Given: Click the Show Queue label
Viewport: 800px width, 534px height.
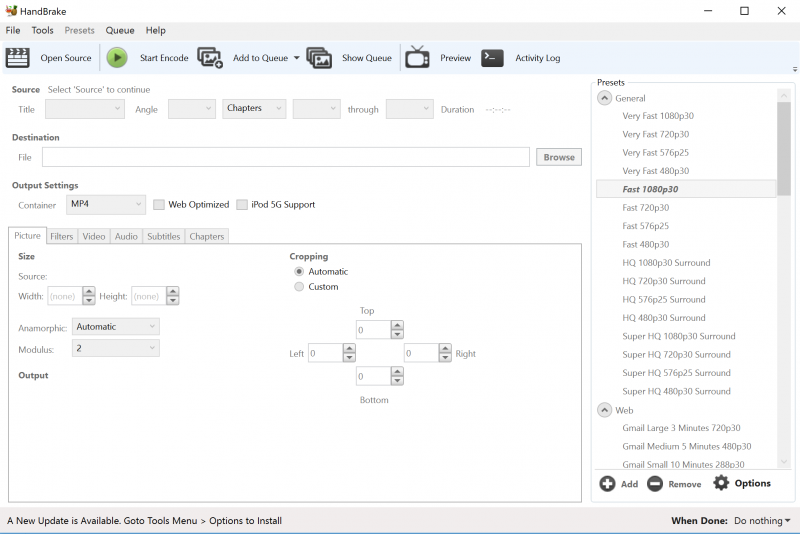Looking at the screenshot, I should [x=367, y=58].
